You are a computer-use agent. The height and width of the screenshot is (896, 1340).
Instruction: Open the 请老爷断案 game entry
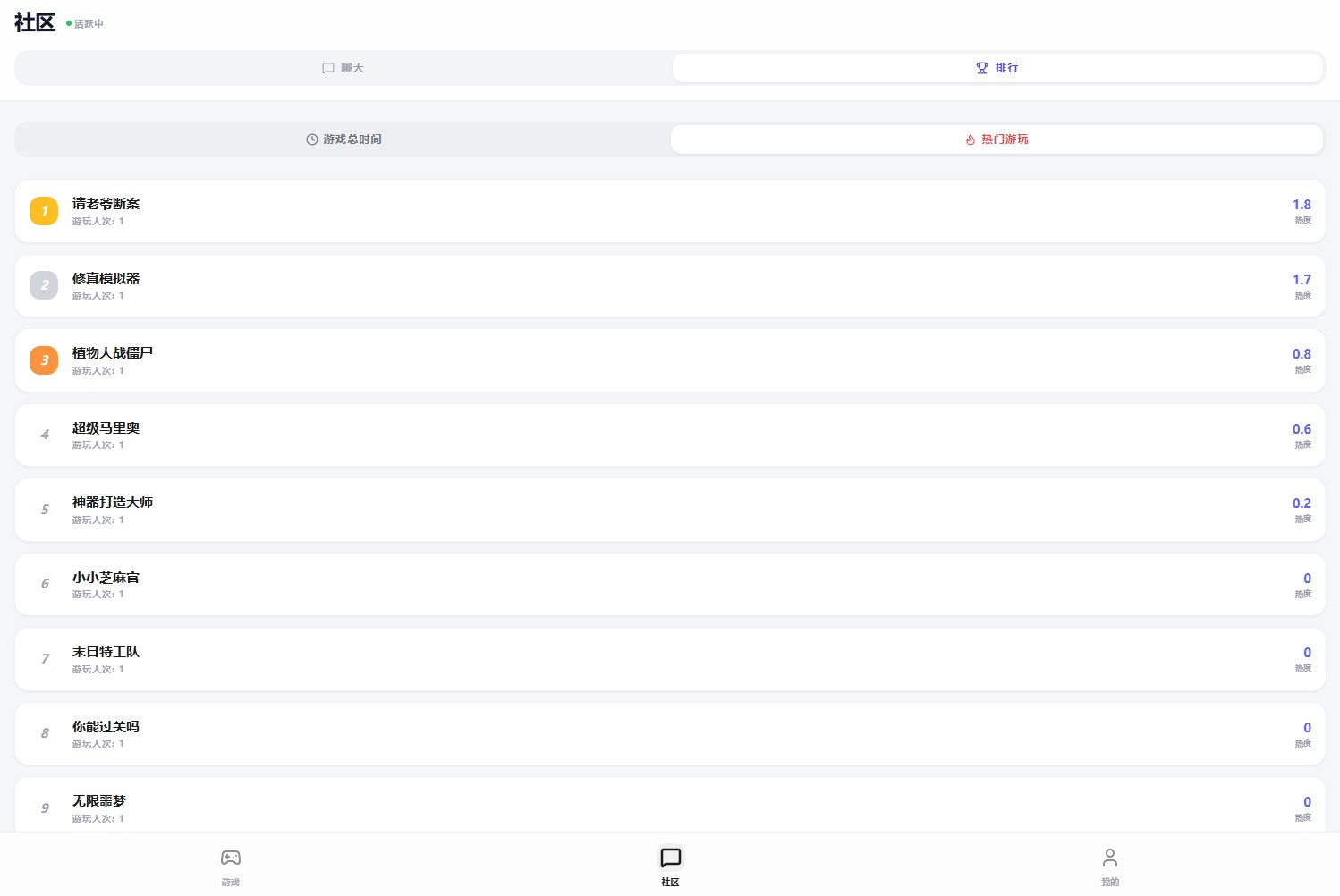click(x=106, y=204)
